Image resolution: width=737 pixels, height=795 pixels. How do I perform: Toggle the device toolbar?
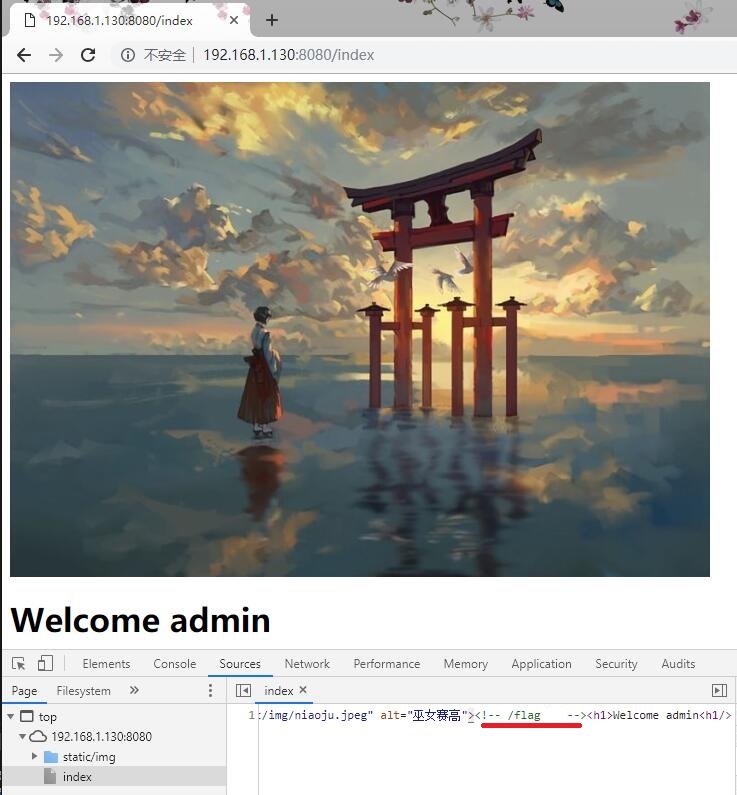45,663
